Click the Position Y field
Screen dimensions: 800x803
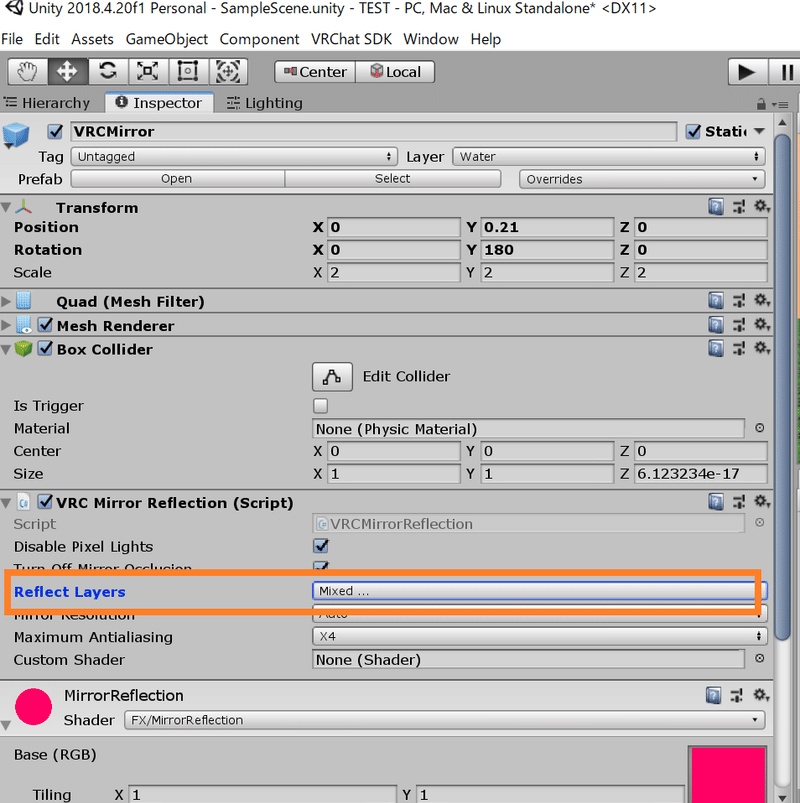[x=547, y=227]
